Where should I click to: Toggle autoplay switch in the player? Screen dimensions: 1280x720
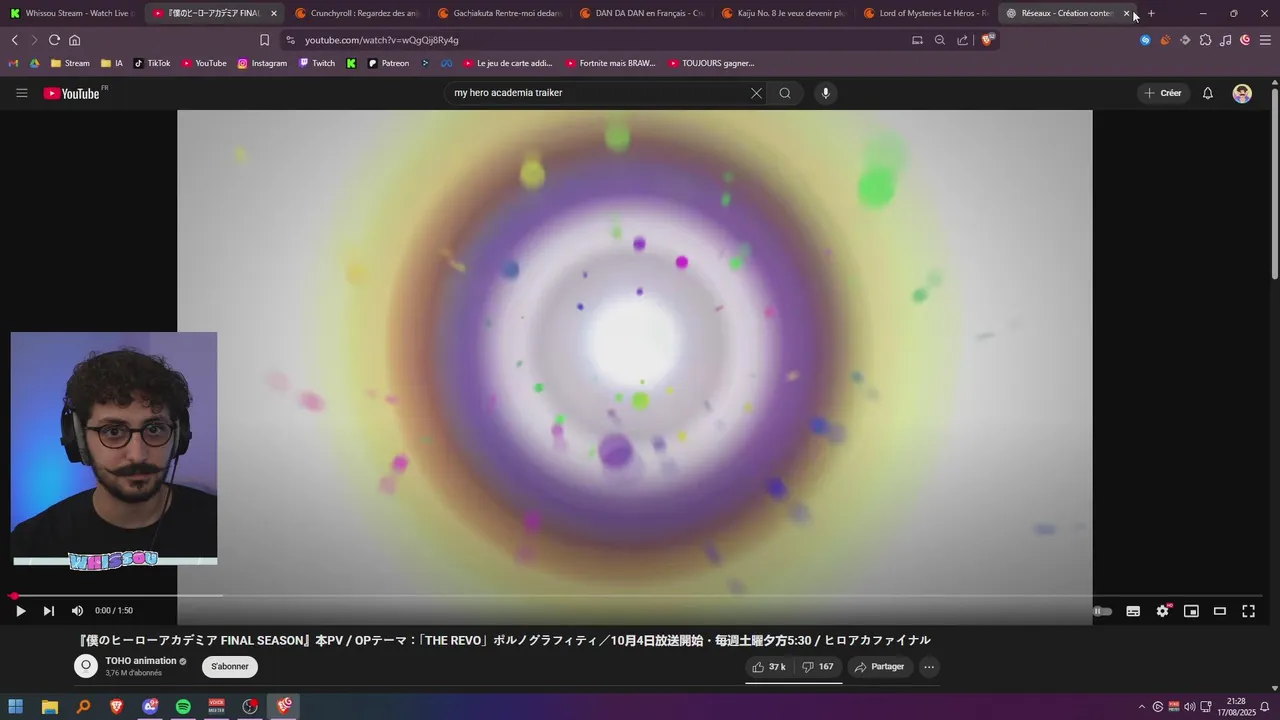1101,611
